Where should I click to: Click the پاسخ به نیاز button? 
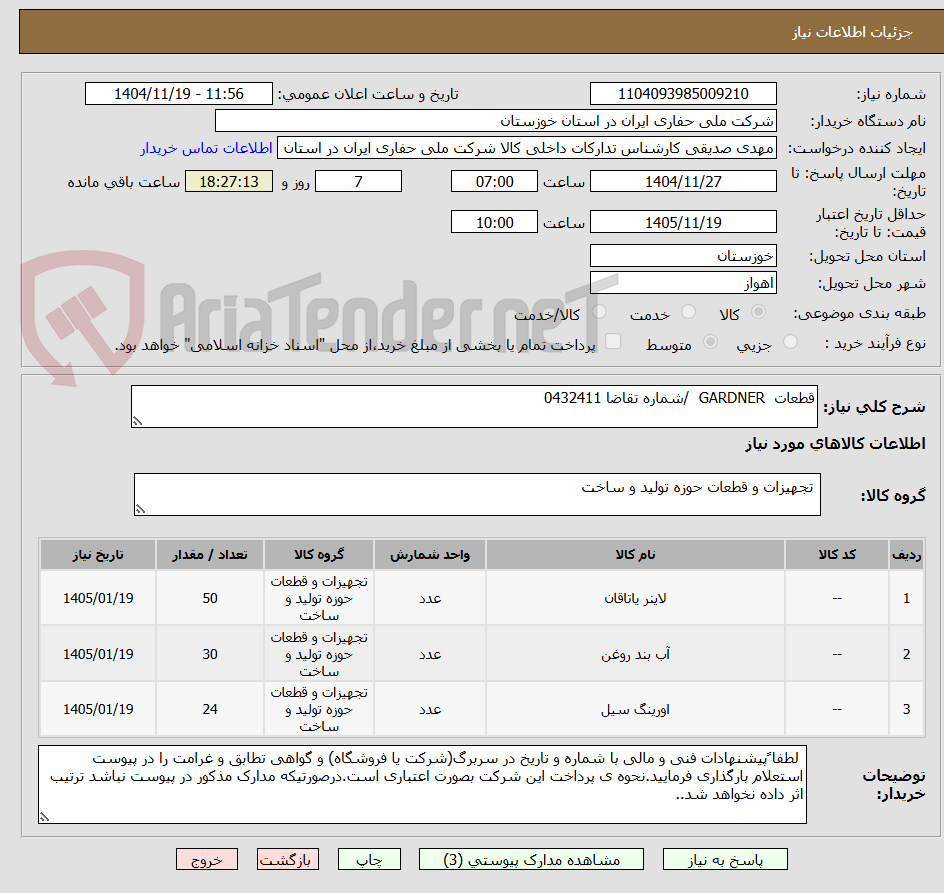(724, 859)
